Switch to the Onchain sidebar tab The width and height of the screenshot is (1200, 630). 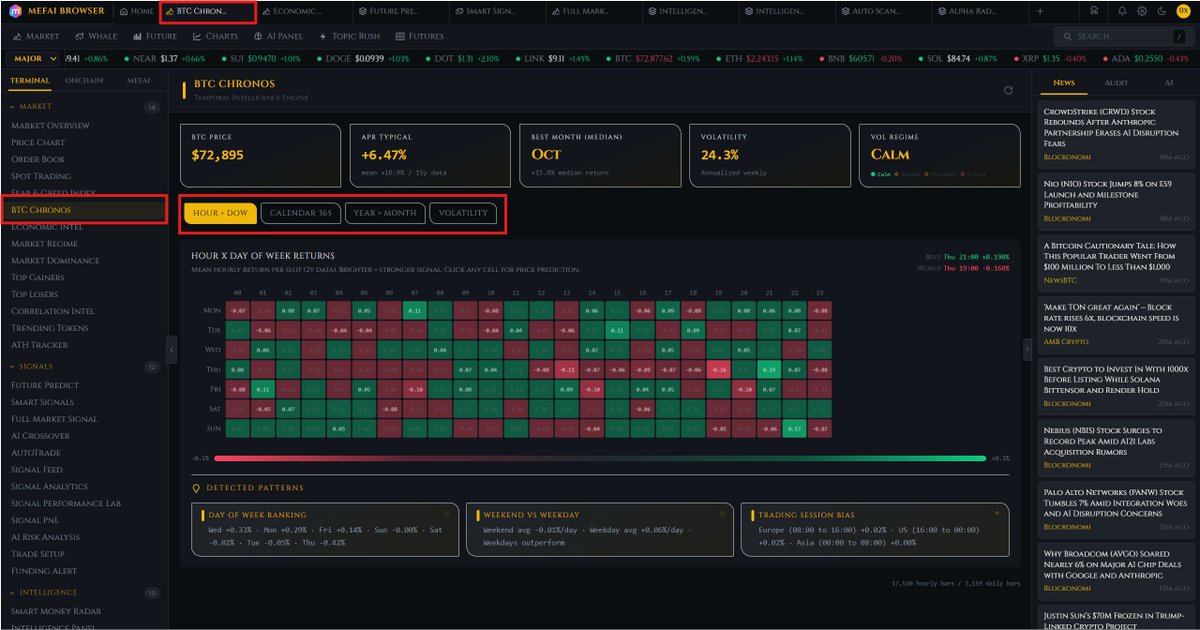tap(84, 80)
